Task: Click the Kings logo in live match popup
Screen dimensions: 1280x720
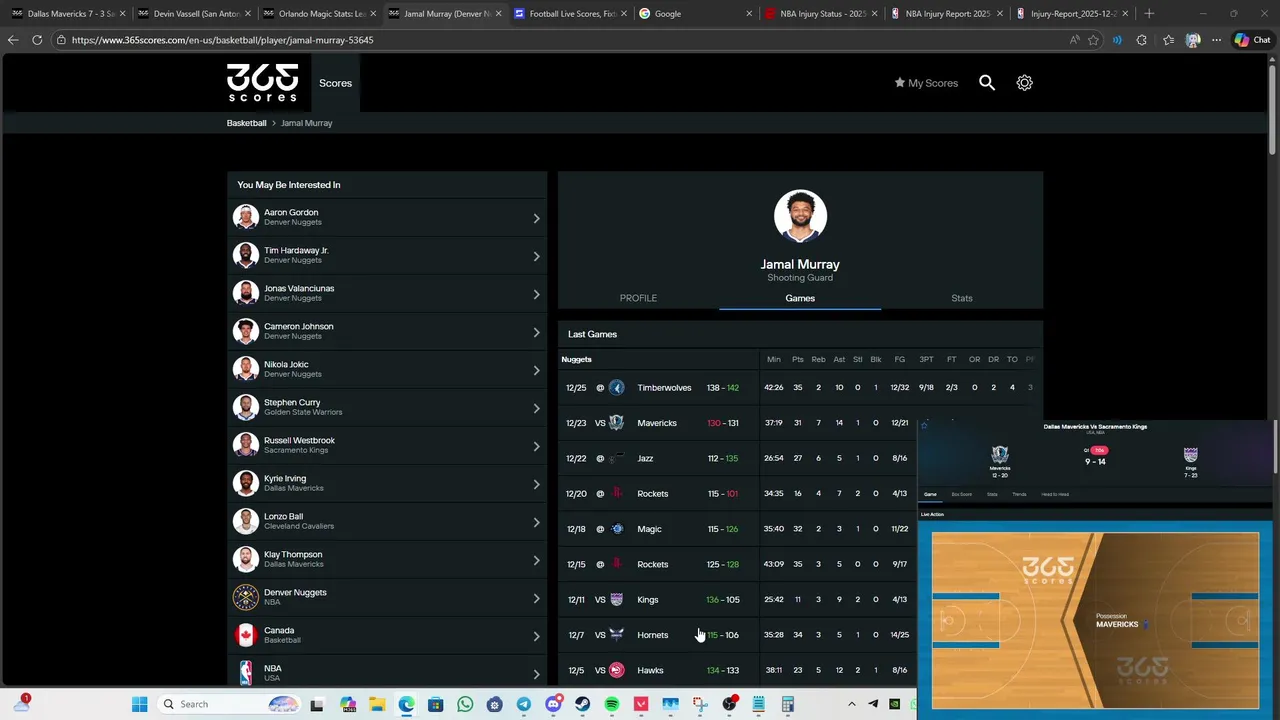Action: pyautogui.click(x=1190, y=455)
